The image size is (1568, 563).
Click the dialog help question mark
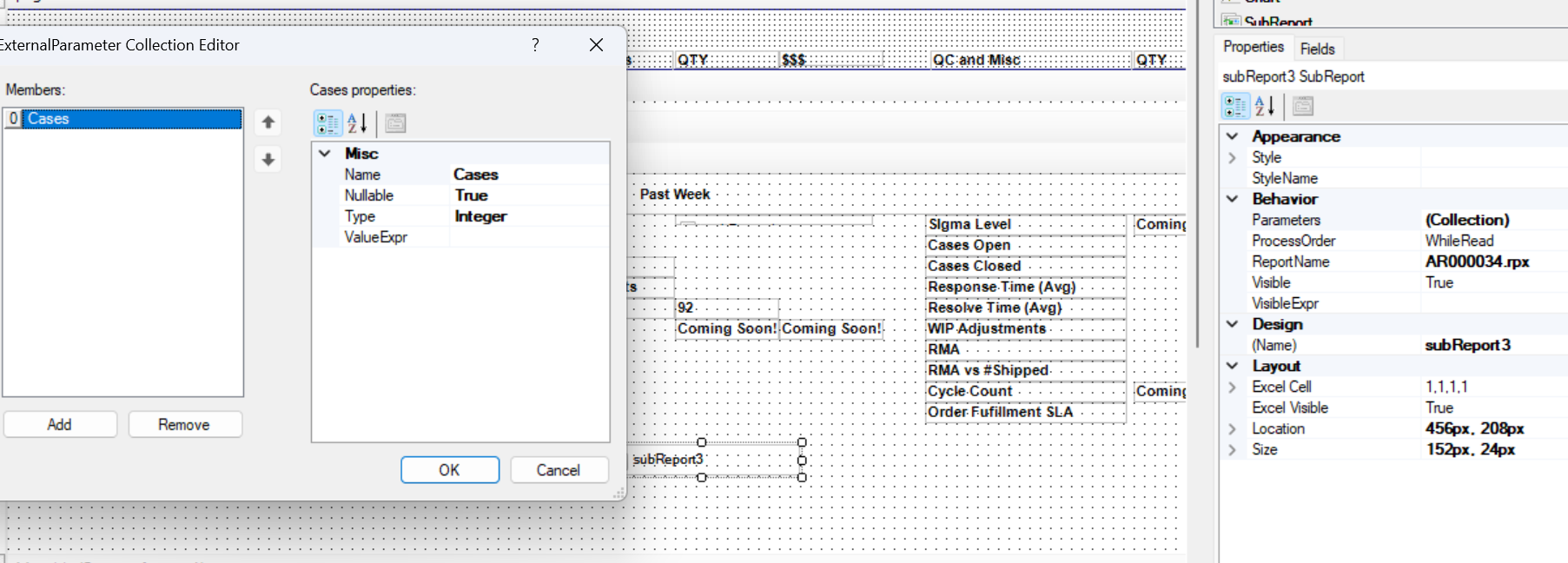click(535, 44)
